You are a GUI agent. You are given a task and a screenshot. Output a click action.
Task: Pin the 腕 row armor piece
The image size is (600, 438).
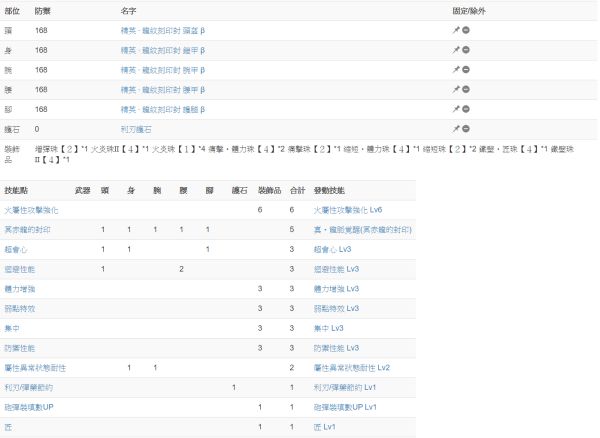coord(456,71)
